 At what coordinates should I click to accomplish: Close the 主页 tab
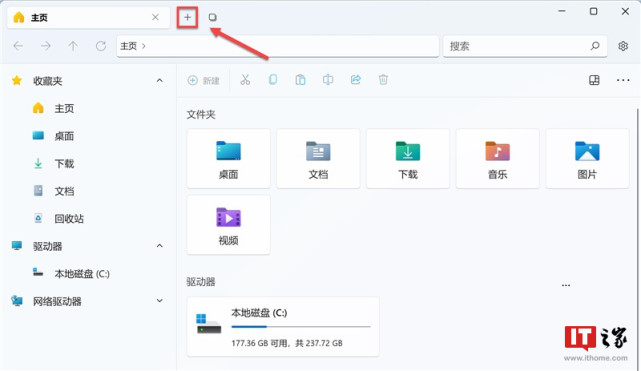(155, 17)
